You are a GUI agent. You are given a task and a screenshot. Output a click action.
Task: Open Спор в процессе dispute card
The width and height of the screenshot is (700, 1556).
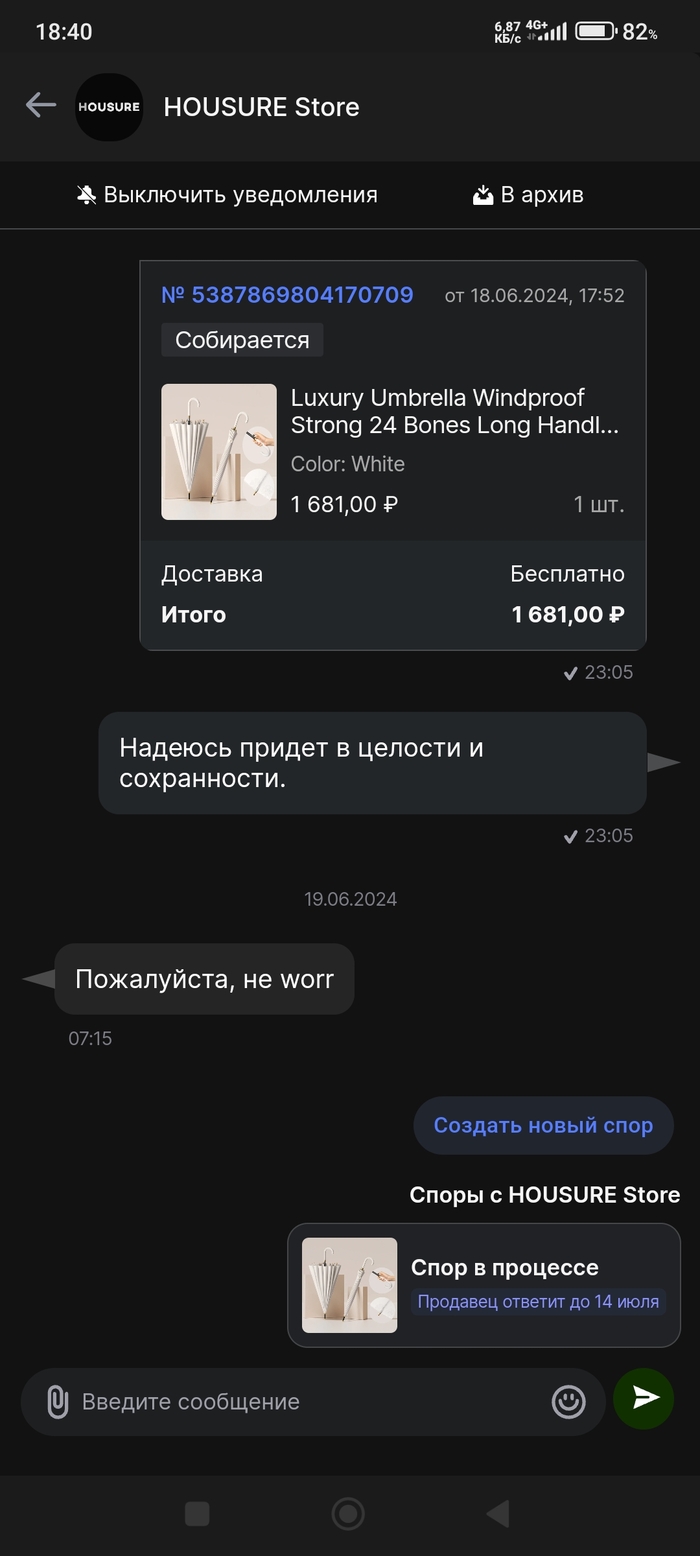coord(484,1285)
